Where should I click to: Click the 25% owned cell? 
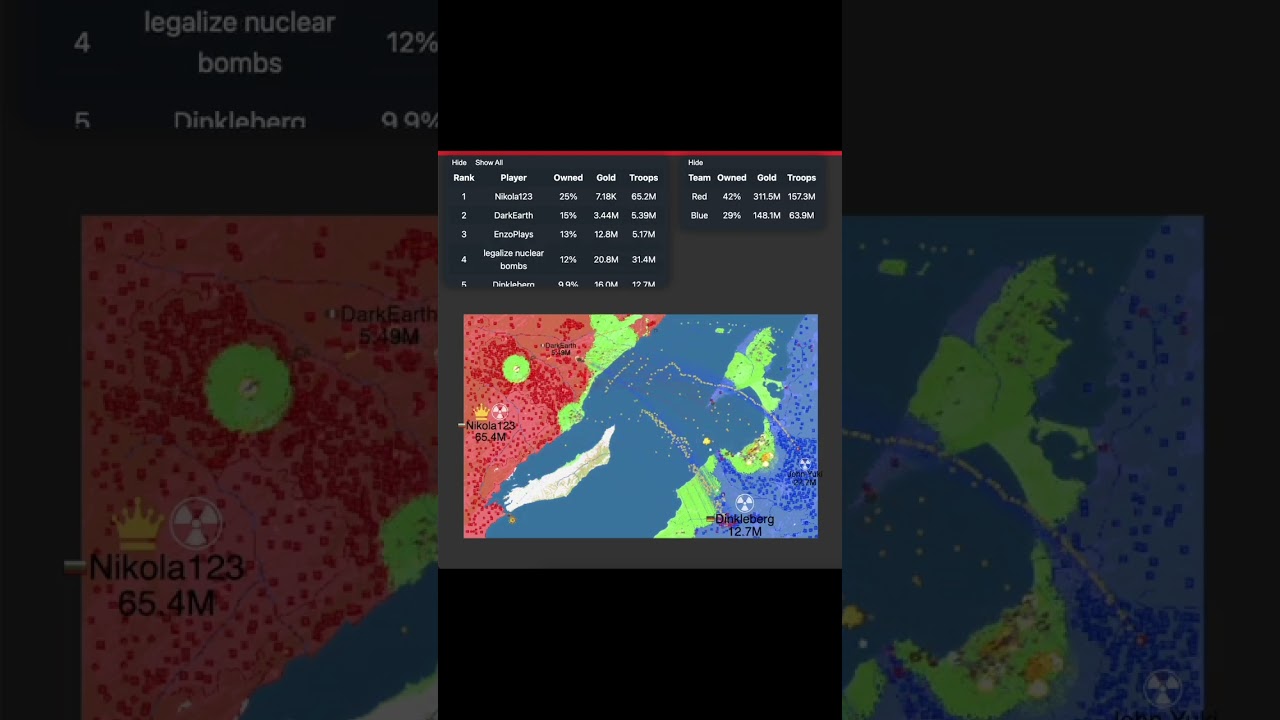coord(568,197)
